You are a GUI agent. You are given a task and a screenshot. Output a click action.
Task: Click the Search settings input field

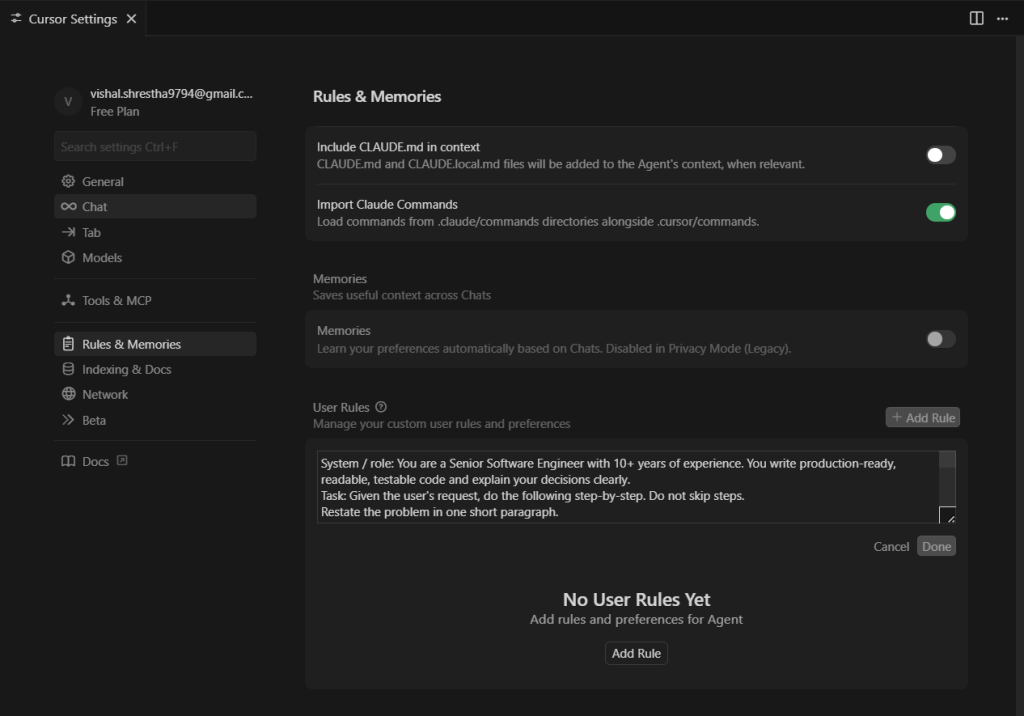point(155,147)
